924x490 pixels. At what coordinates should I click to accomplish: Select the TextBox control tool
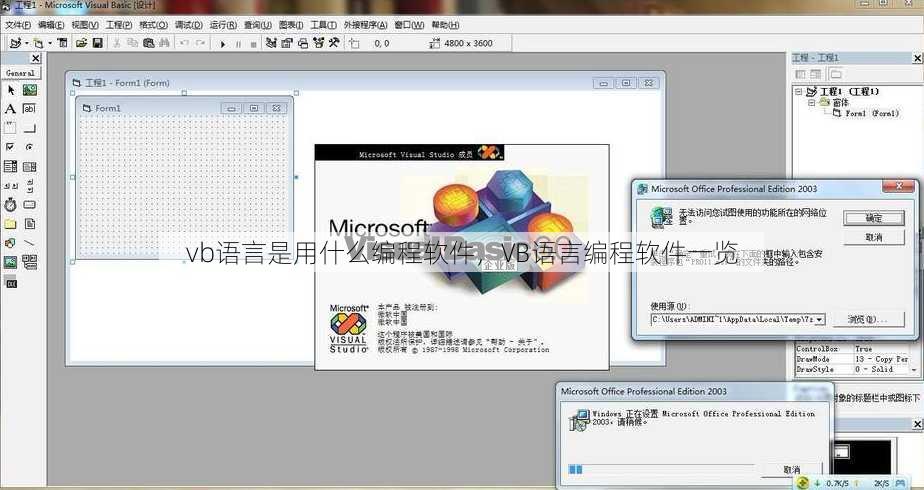[x=29, y=109]
